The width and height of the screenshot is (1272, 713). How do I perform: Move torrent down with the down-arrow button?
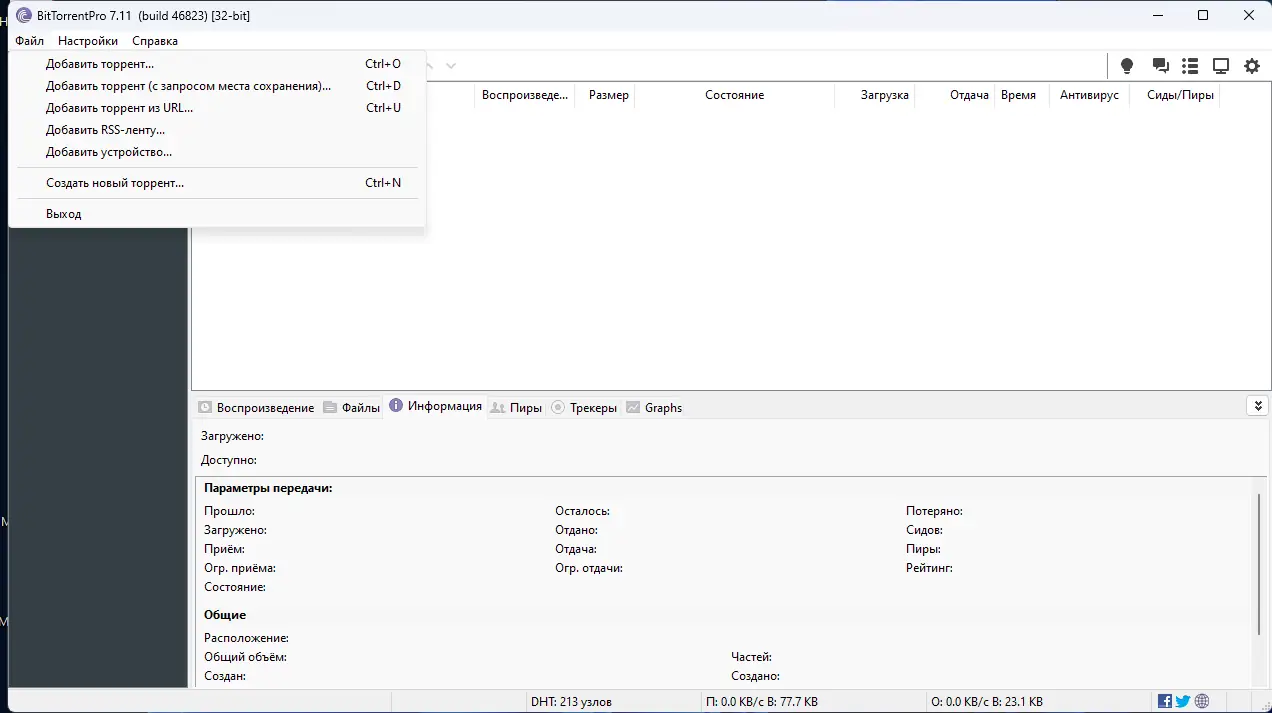pyautogui.click(x=451, y=66)
